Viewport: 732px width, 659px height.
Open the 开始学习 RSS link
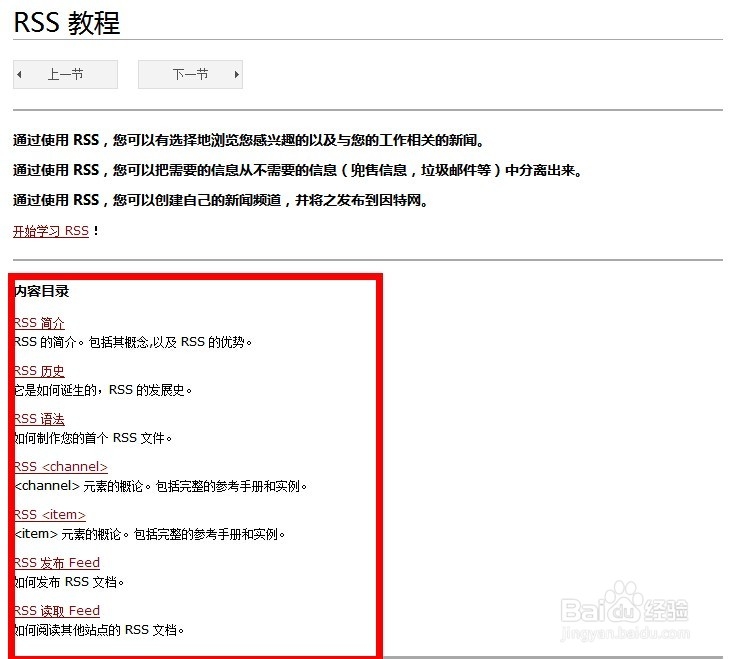coord(51,231)
